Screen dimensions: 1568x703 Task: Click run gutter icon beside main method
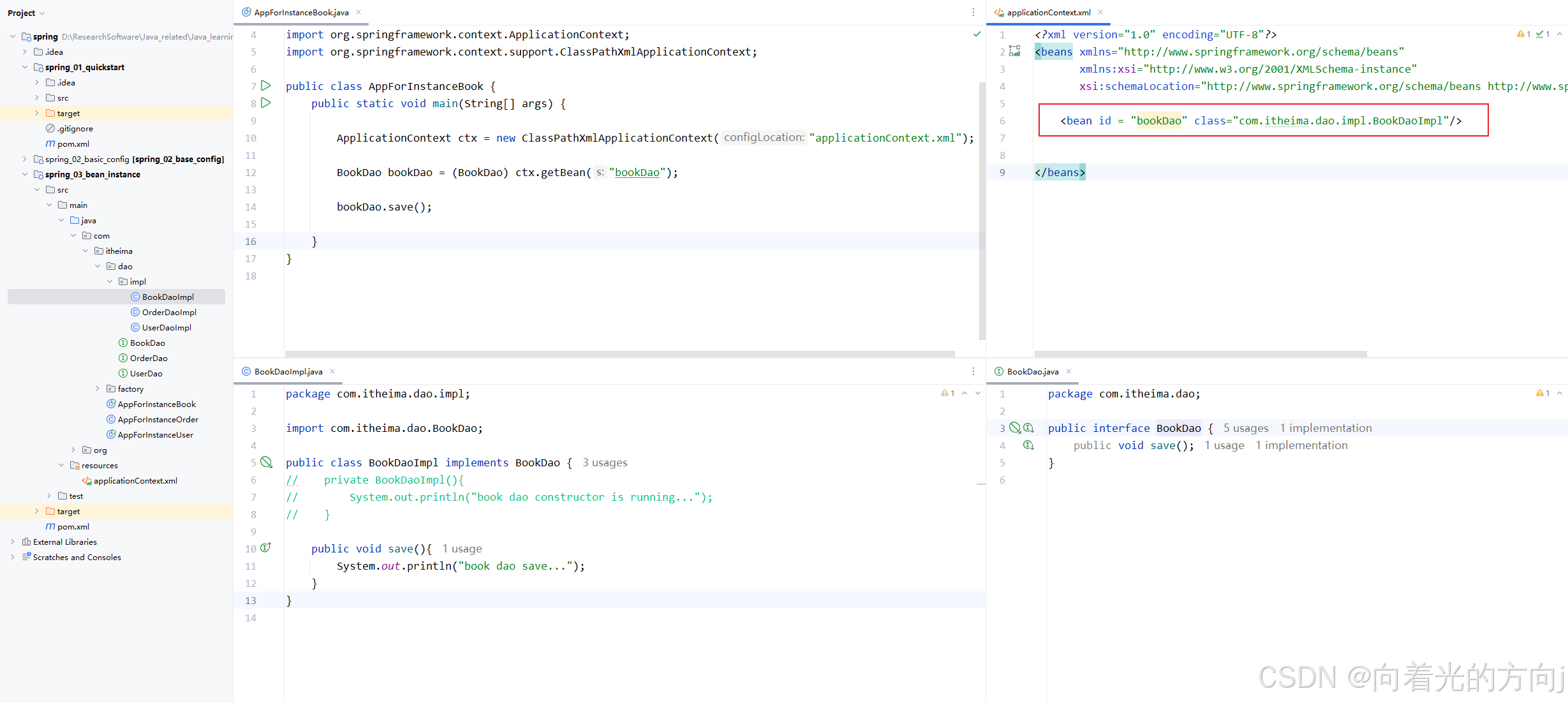tap(266, 103)
